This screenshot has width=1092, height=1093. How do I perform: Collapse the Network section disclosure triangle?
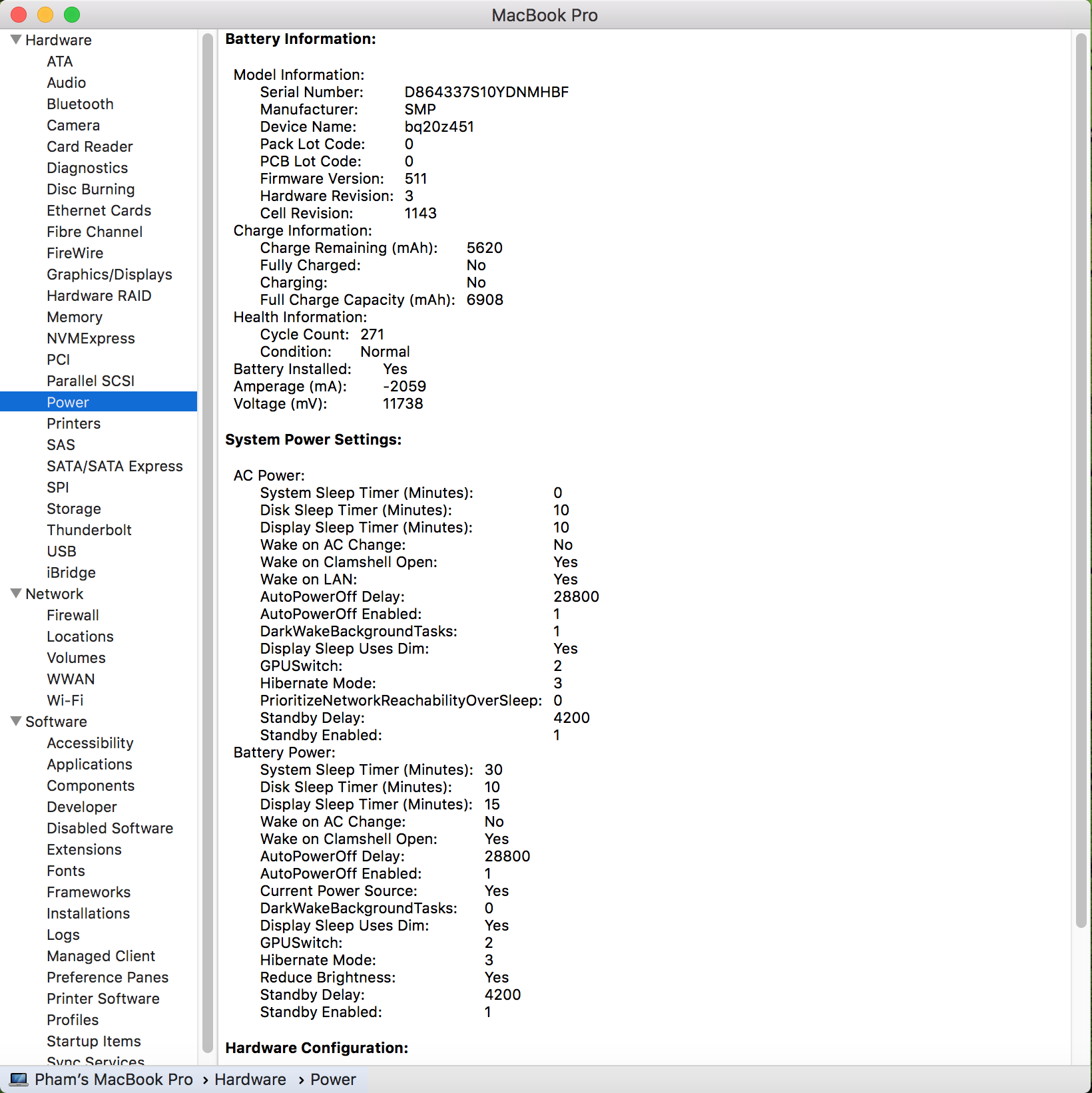click(x=16, y=594)
